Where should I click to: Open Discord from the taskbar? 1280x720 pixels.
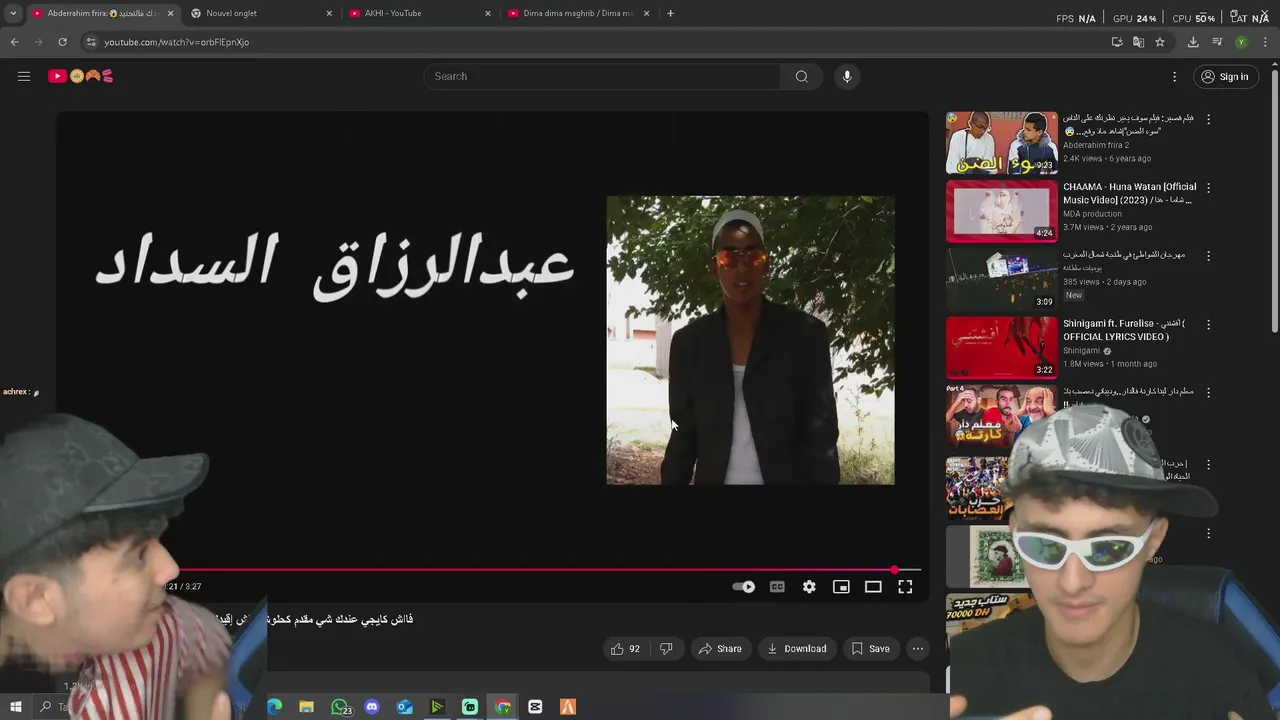coord(372,707)
